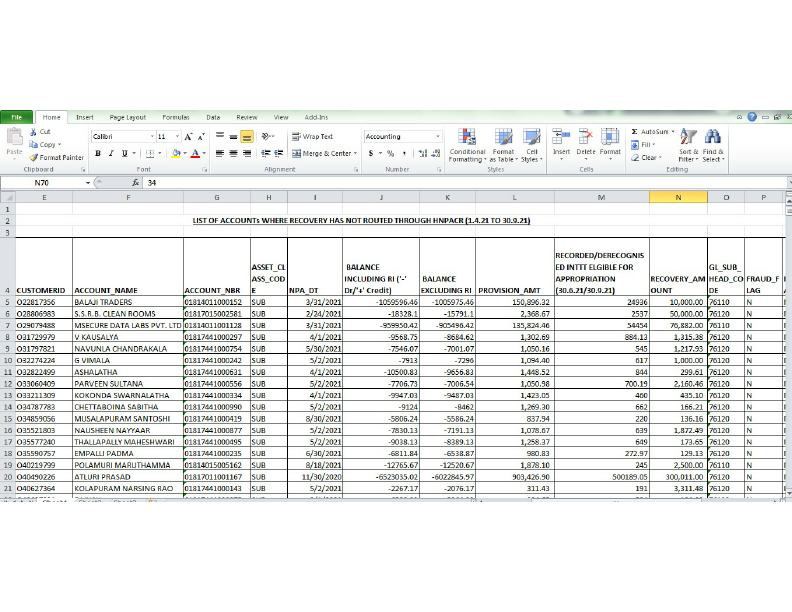Apply comma style
Screen dimensions: 792x612
(x=404, y=154)
